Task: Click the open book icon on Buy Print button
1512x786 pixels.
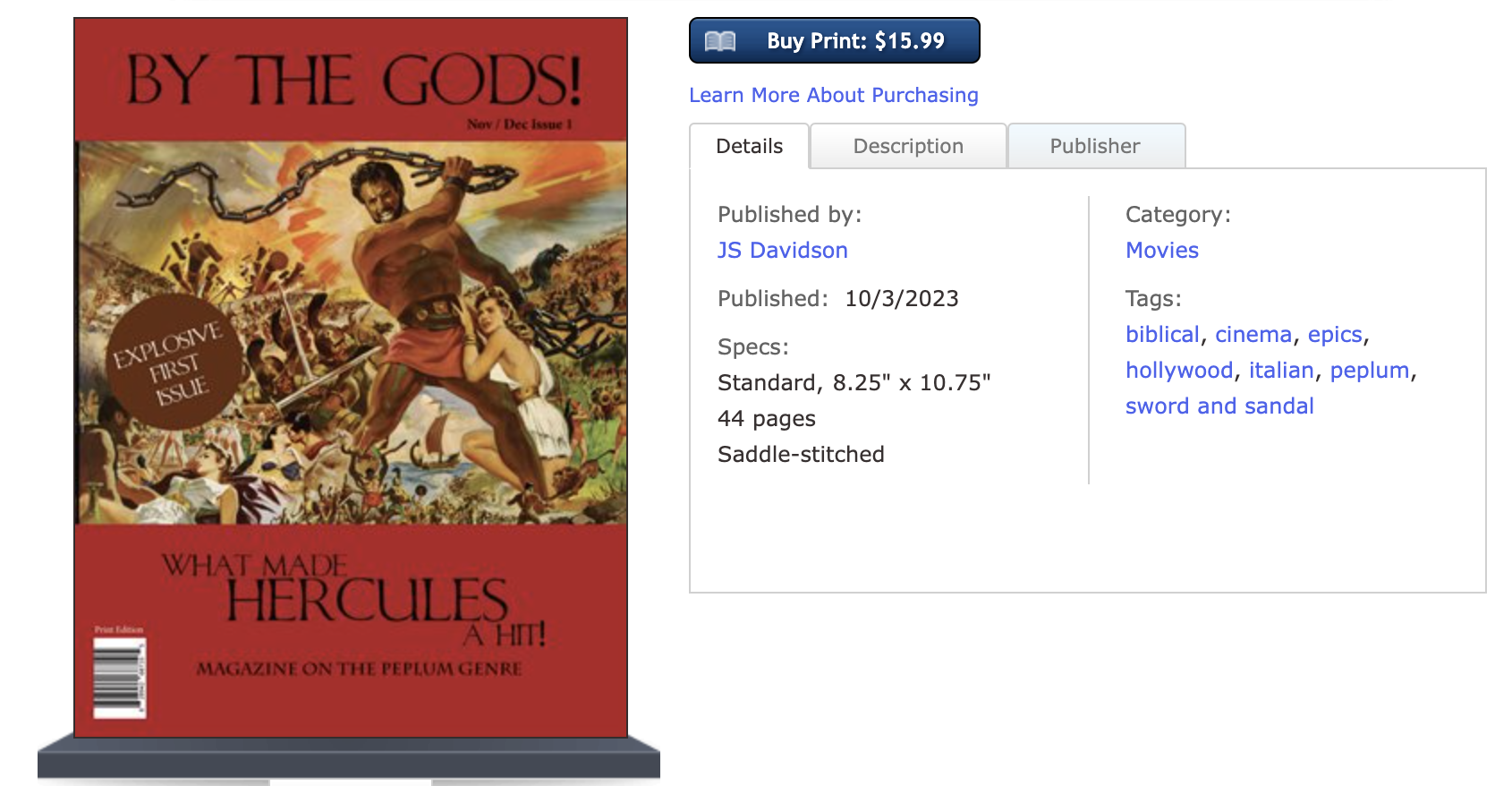Action: 720,41
